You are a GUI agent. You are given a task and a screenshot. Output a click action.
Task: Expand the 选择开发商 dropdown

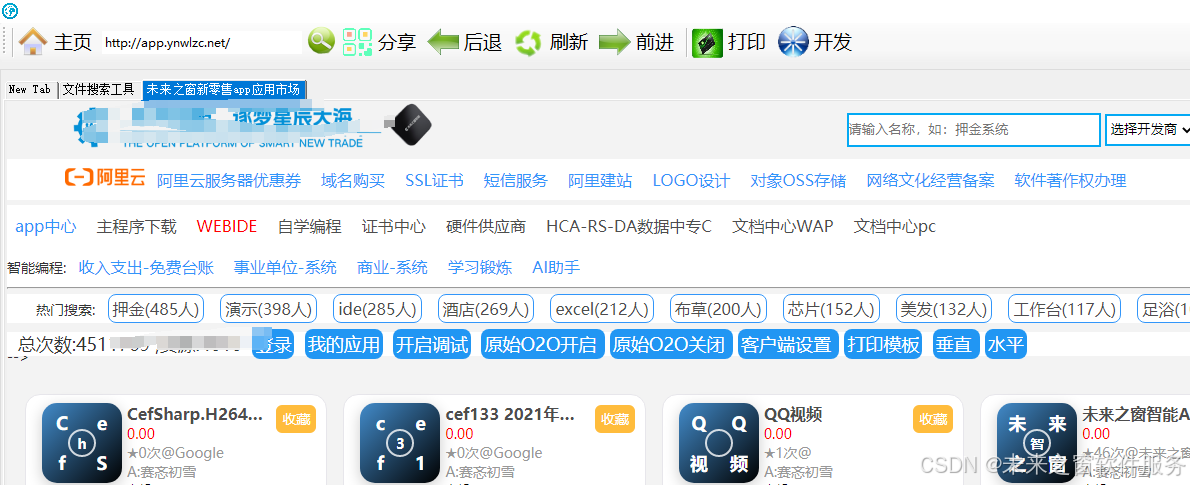(1148, 130)
